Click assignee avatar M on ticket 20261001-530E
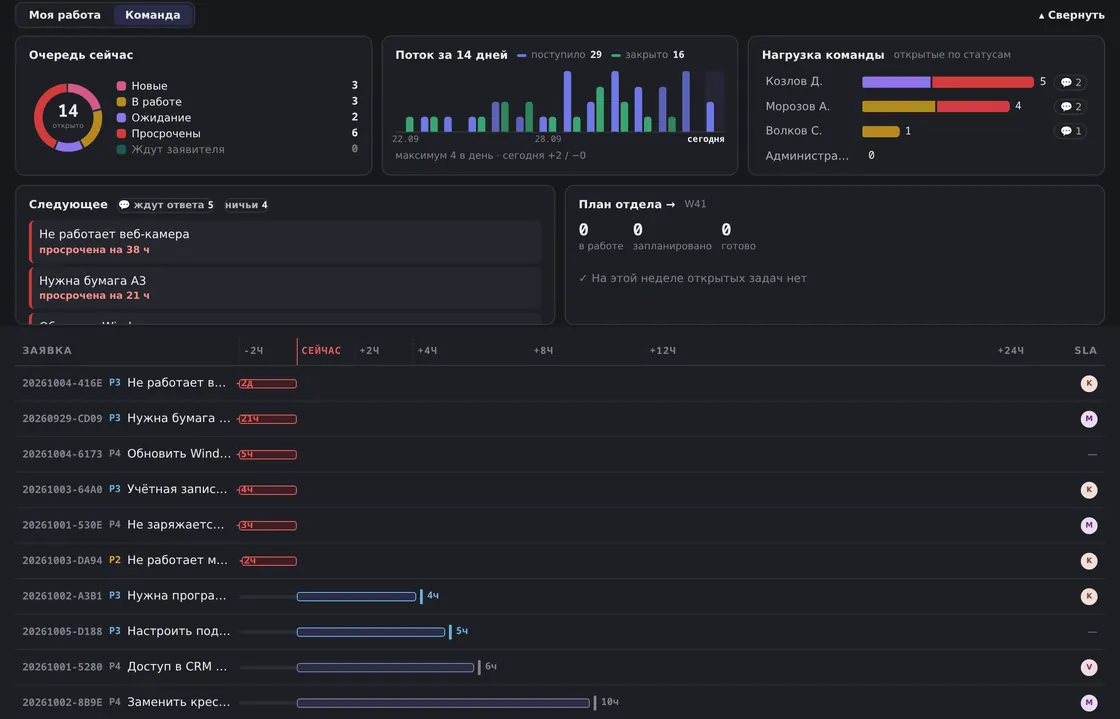The width and height of the screenshot is (1120, 719). (x=1089, y=526)
